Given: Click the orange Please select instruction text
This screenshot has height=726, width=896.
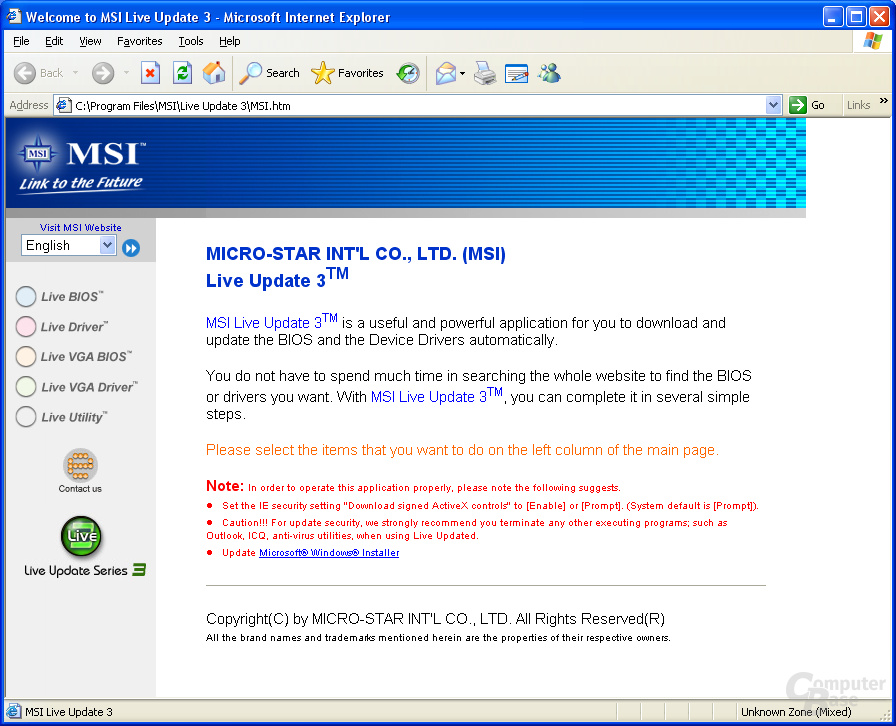Looking at the screenshot, I should (462, 450).
